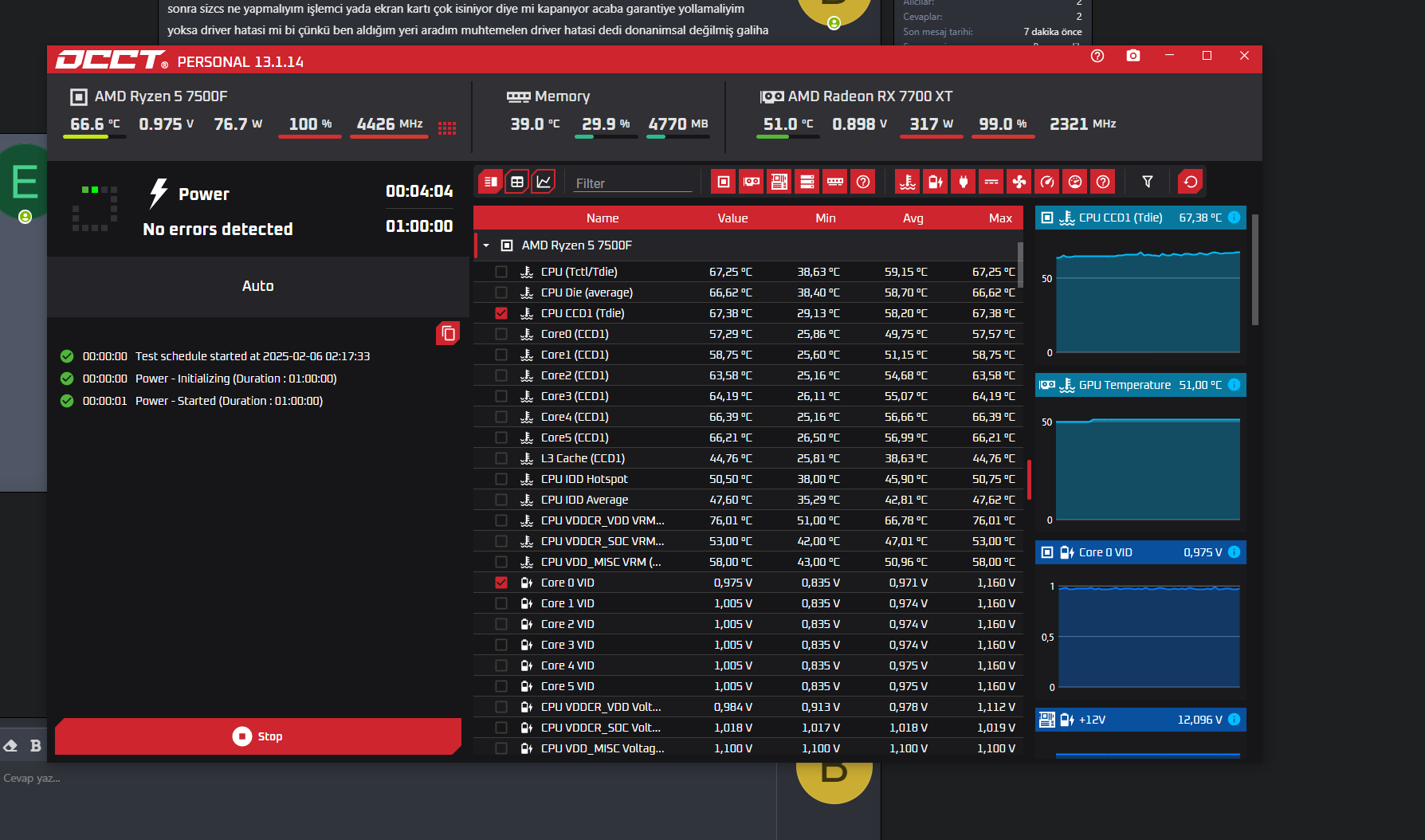
Task: Click the Memory usage reading 29.9 %
Action: [x=606, y=124]
